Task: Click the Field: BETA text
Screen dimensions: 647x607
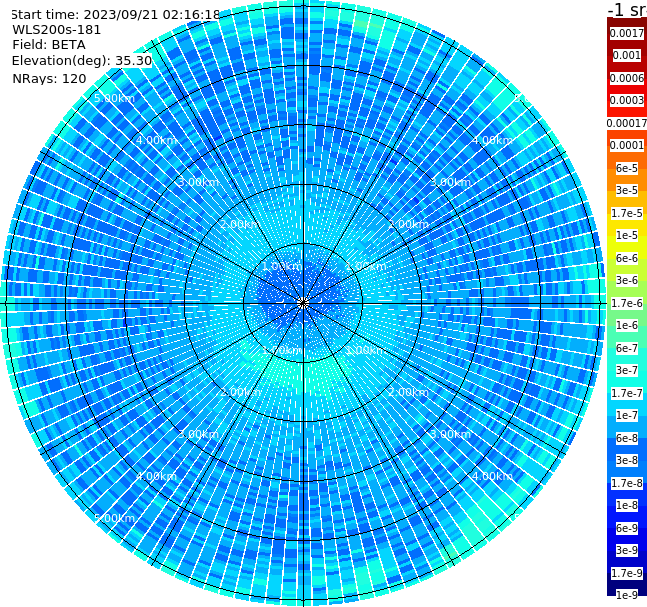Action: coord(49,45)
